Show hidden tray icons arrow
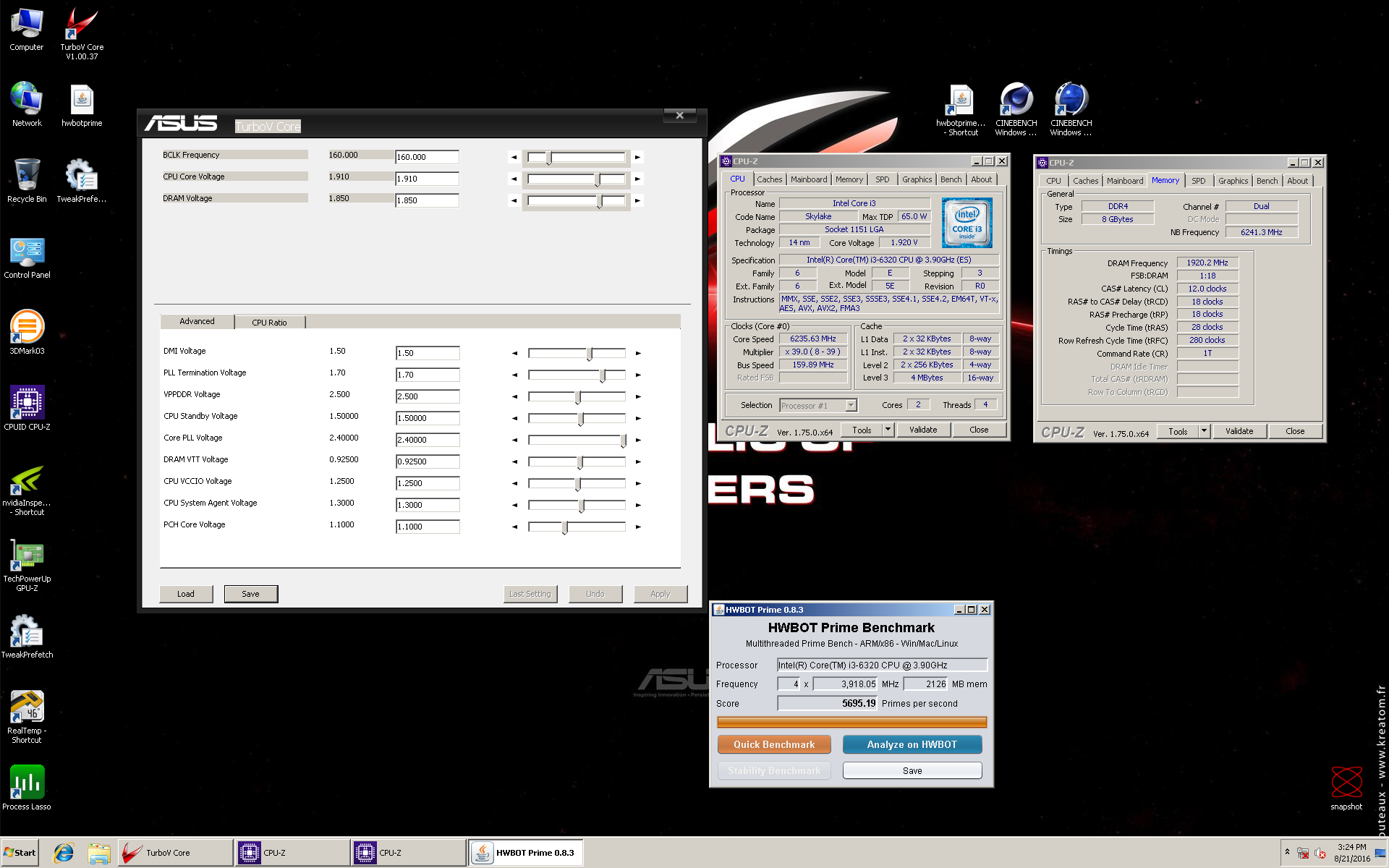This screenshot has height=868, width=1389. [x=1287, y=852]
